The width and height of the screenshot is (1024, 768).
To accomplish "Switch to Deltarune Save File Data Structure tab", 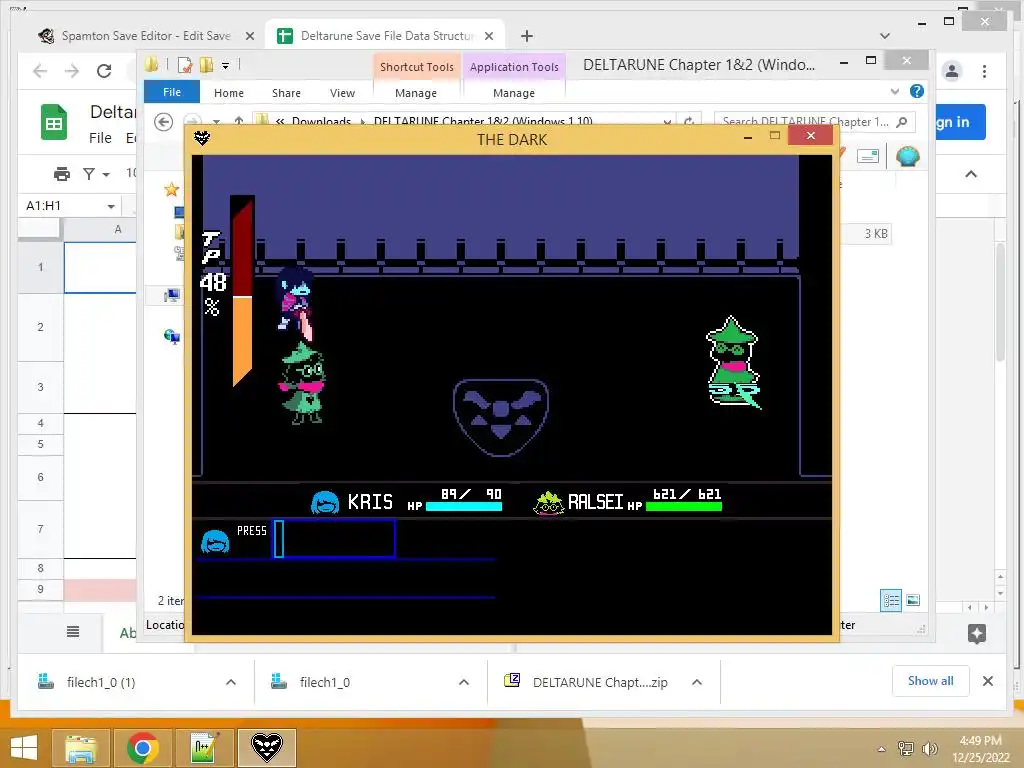I will (x=385, y=36).
